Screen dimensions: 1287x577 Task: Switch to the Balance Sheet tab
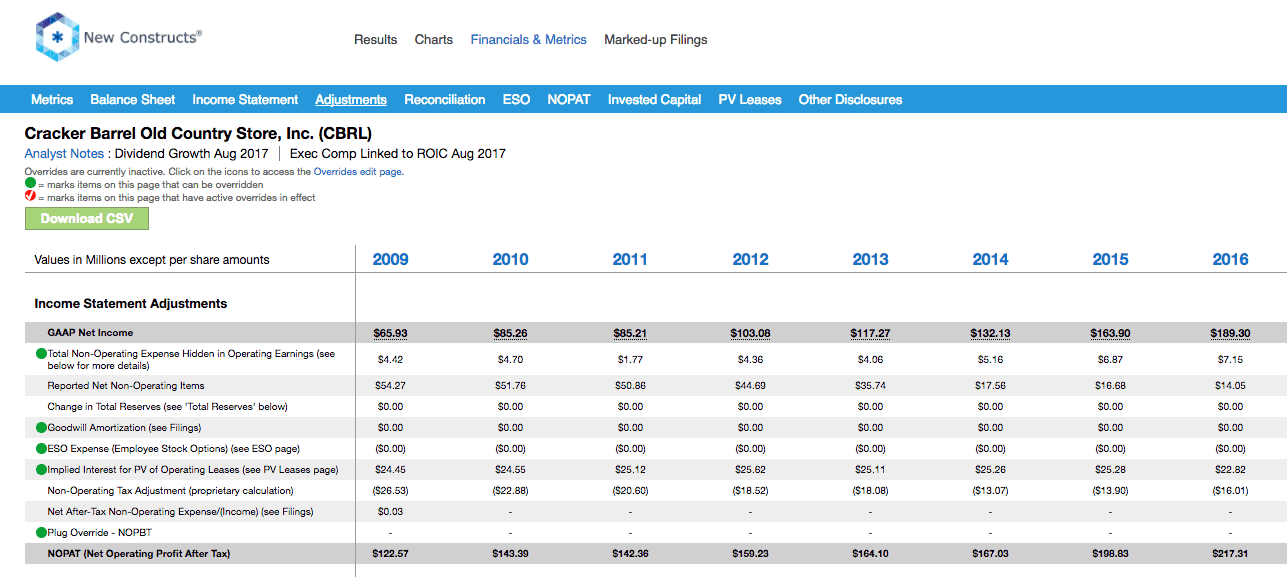point(133,100)
